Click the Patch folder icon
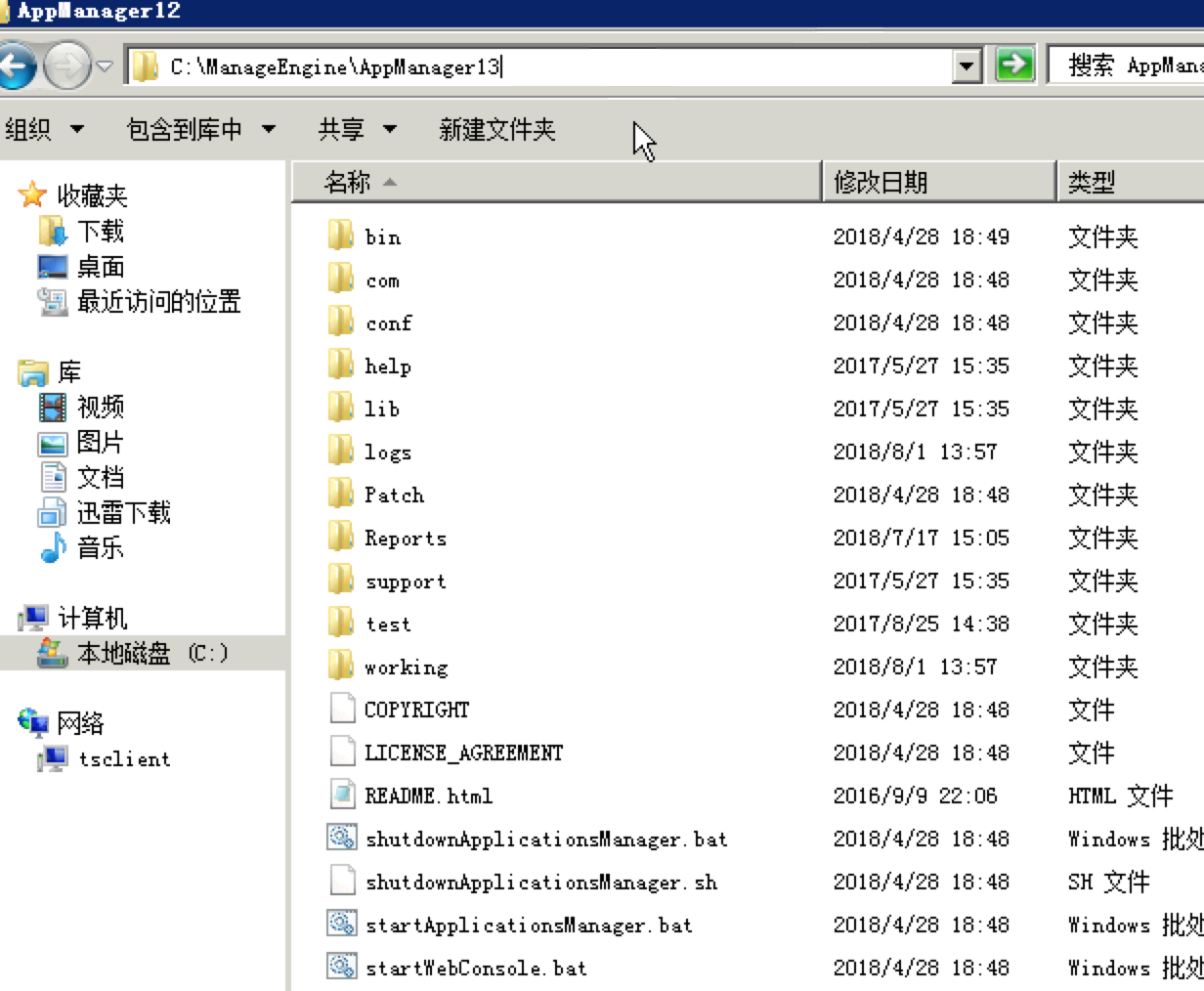Viewport: 1204px width, 991px height. 341,493
